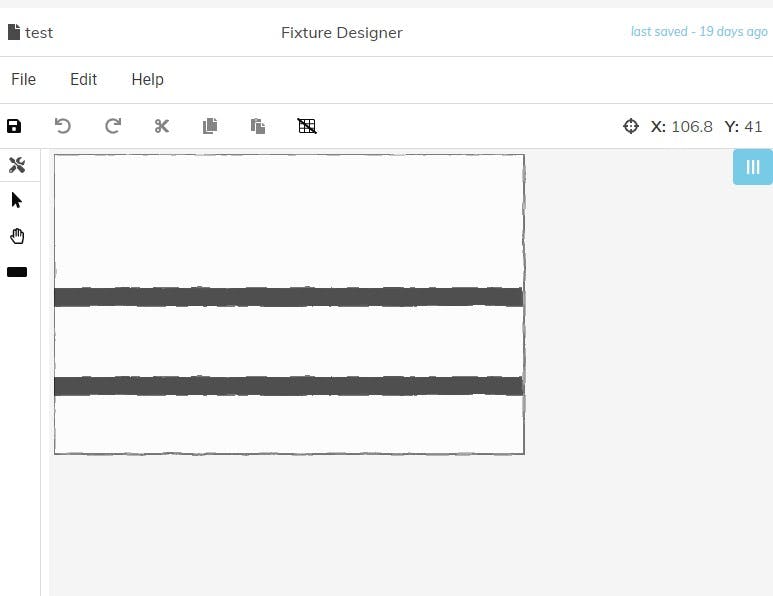Choose the black rectangle fixture tool
The width and height of the screenshot is (773, 596).
coord(17,272)
